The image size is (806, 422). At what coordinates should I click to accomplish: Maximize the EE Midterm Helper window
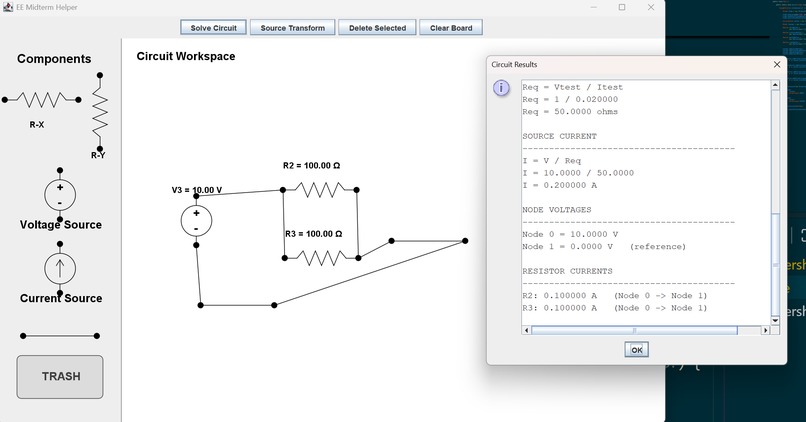622,7
